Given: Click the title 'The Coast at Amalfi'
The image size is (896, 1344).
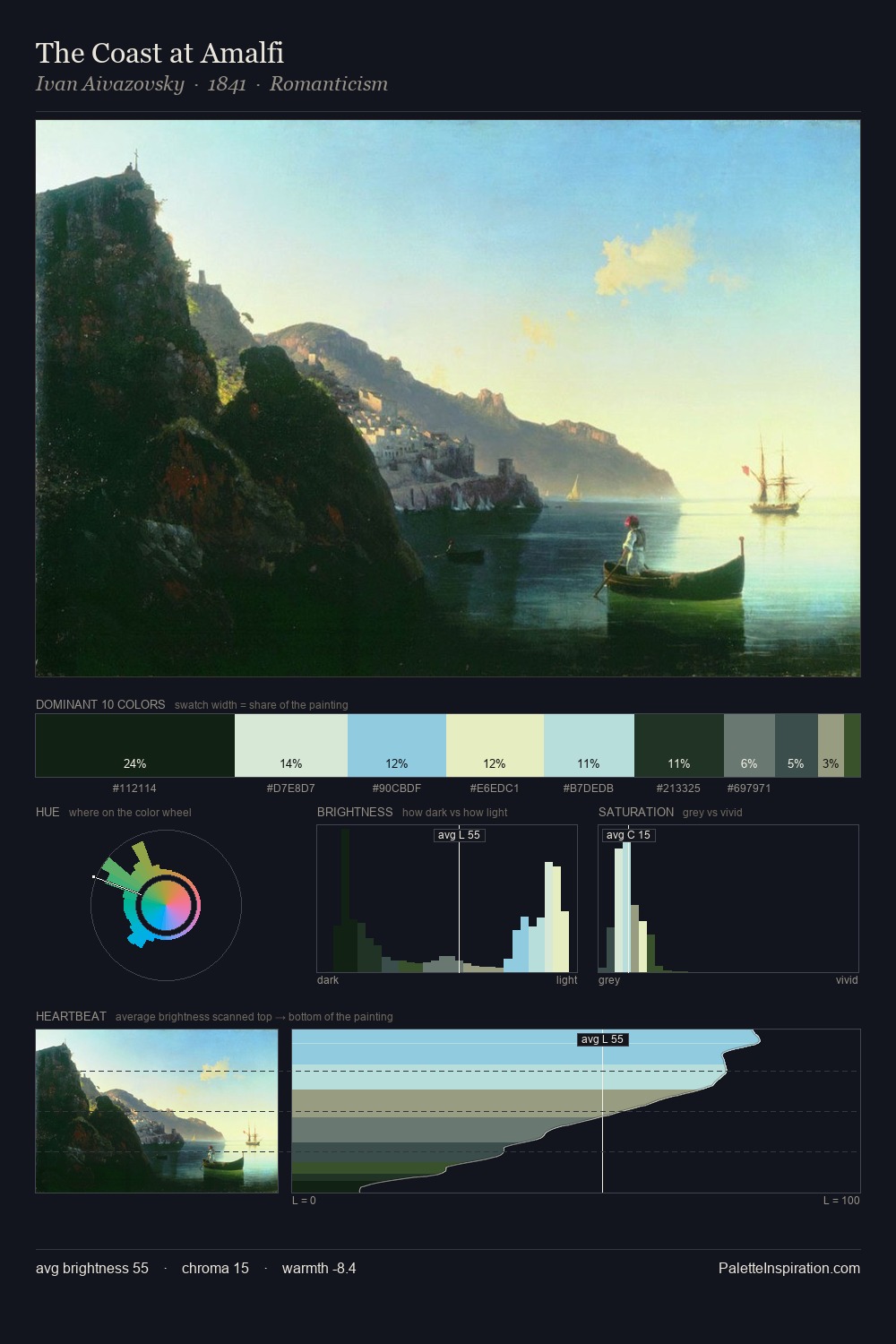Looking at the screenshot, I should pos(159,53).
